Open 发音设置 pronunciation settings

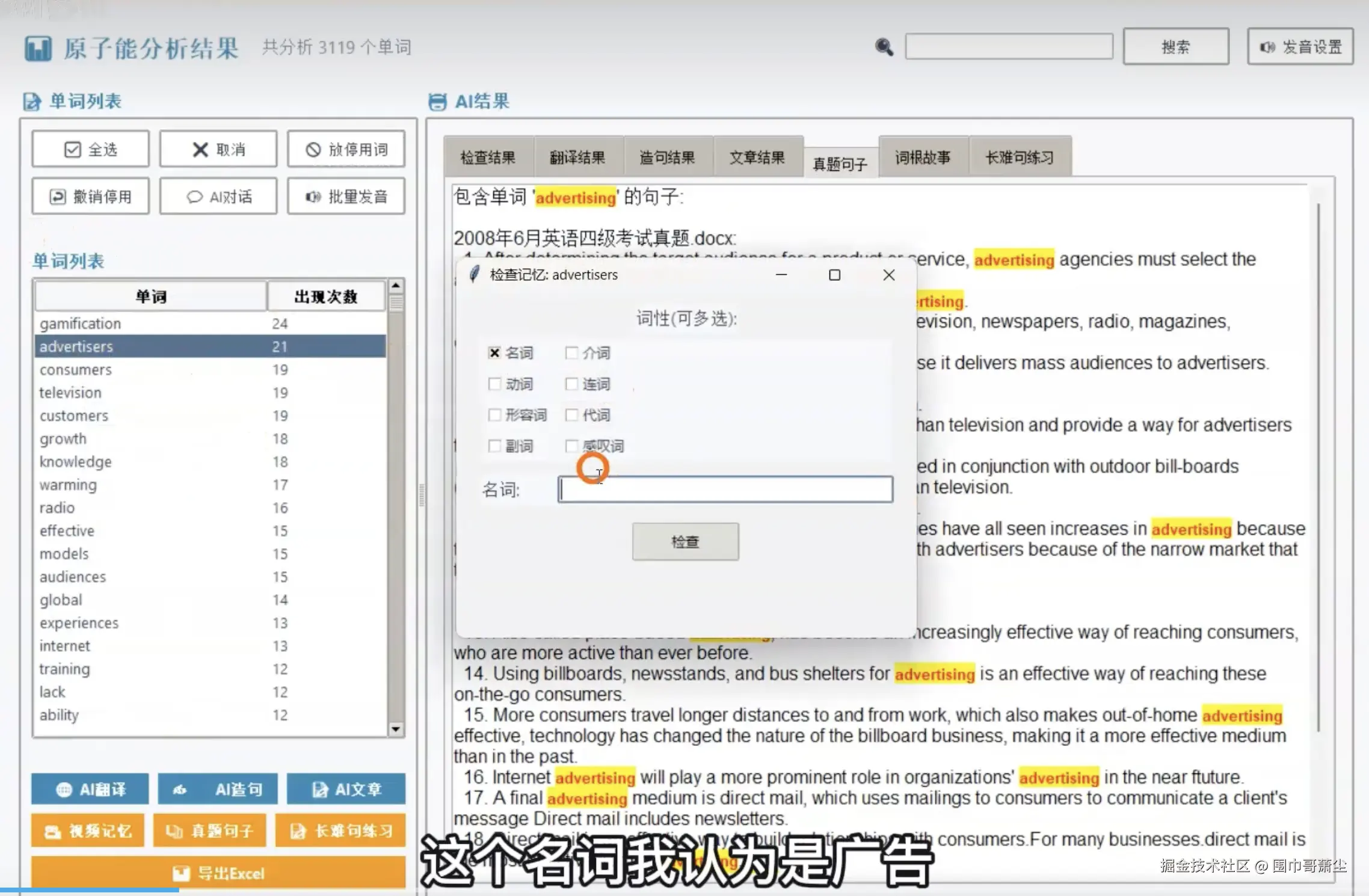pos(1300,46)
